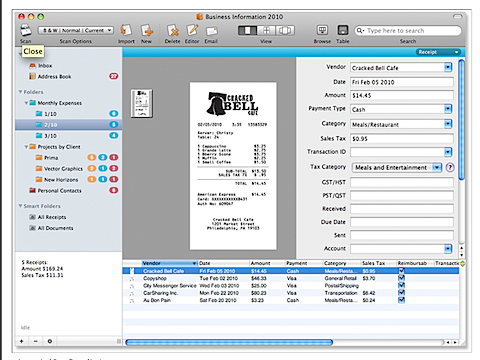This screenshot has height=360, width=480.
Task: Toggle Reimbursable checkbox for Cracked Bell Cafe
Action: [x=401, y=271]
